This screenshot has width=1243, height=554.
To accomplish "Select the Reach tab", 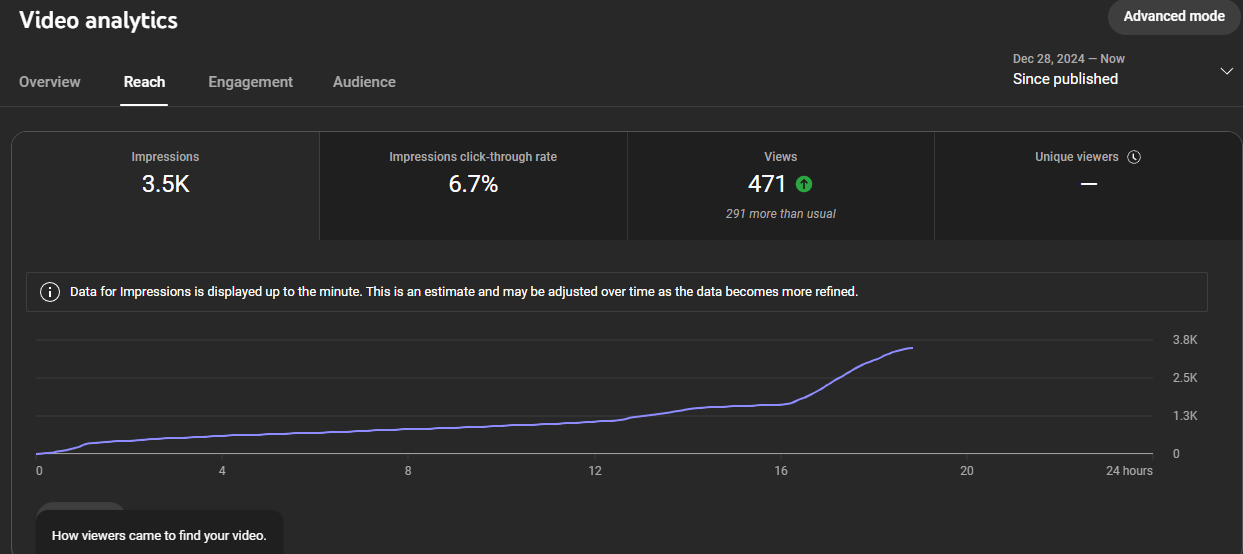I will click(x=144, y=82).
